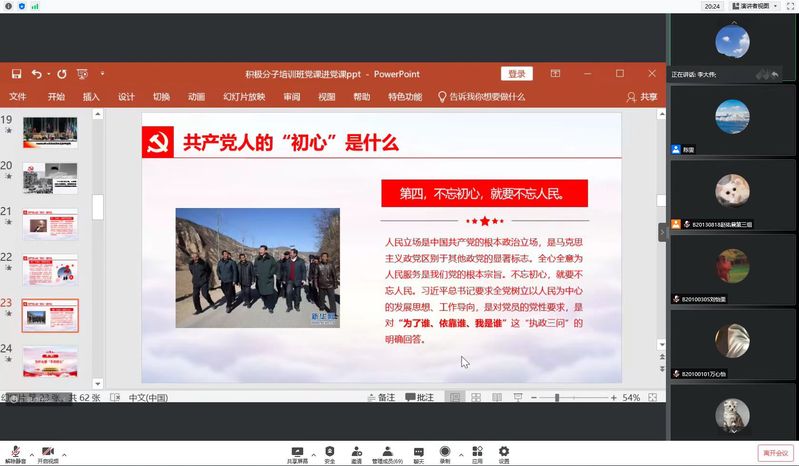
Task: Click the Record icon in meeting toolbar
Action: coord(445,451)
